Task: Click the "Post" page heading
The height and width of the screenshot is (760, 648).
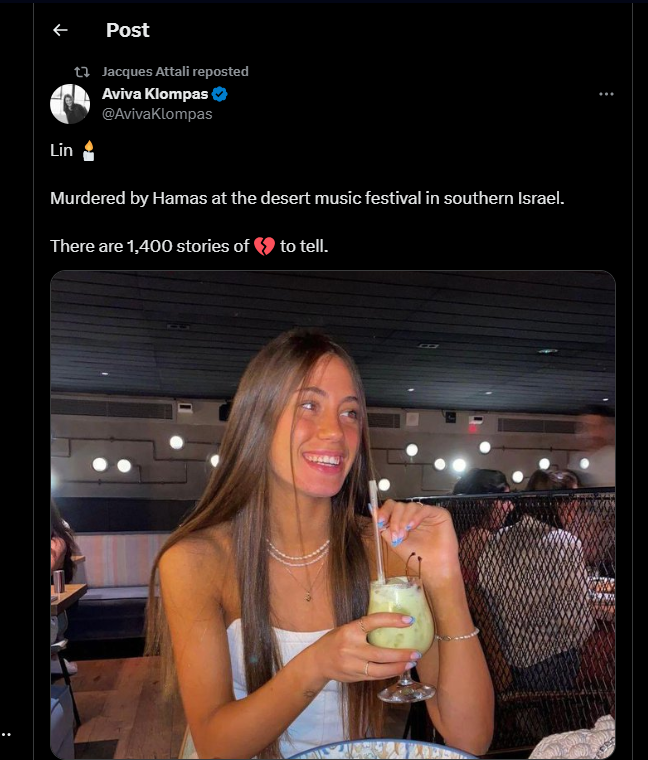Action: click(x=128, y=30)
